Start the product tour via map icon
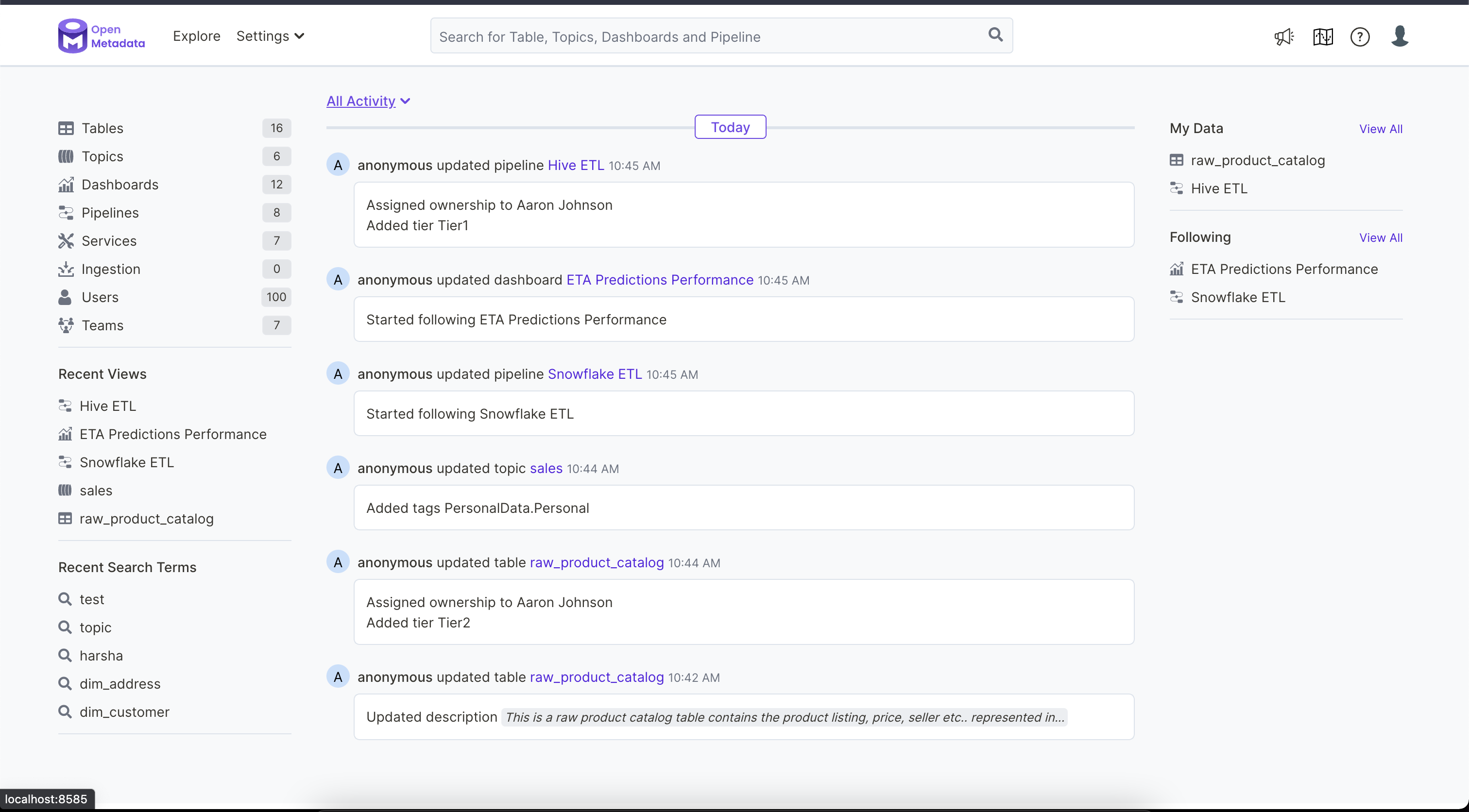 point(1323,36)
